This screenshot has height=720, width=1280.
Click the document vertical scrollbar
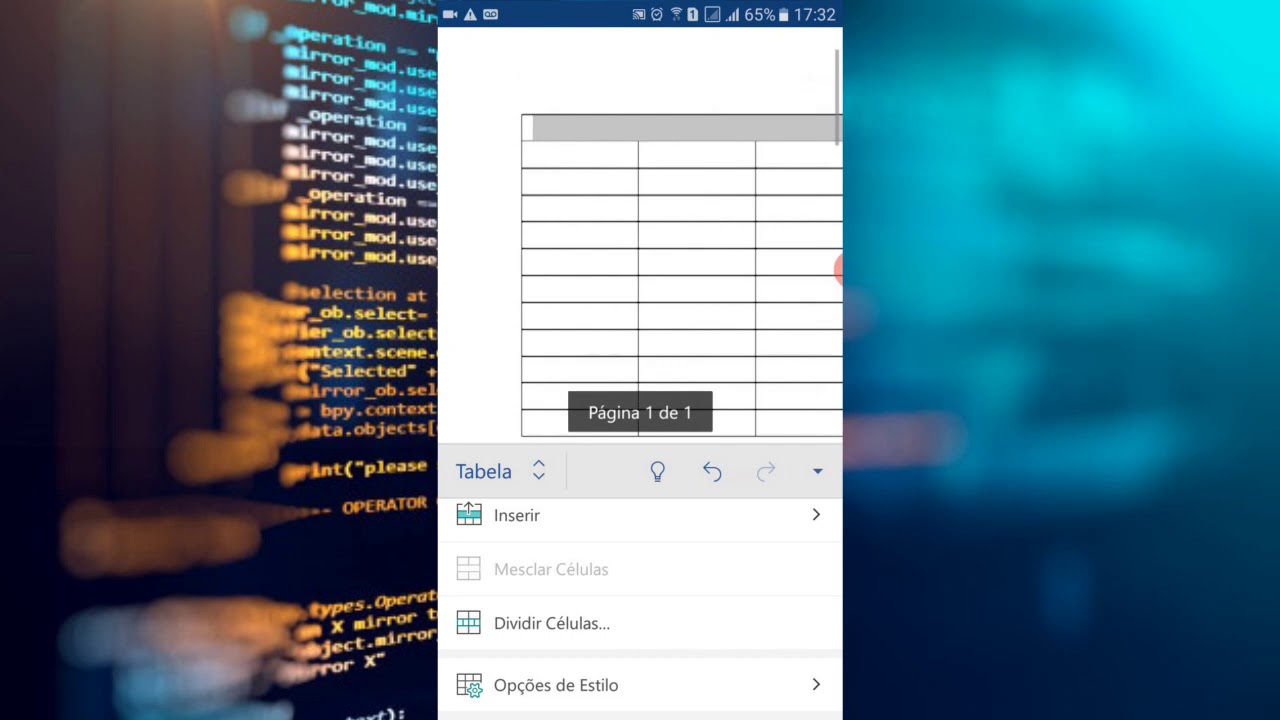[837, 97]
